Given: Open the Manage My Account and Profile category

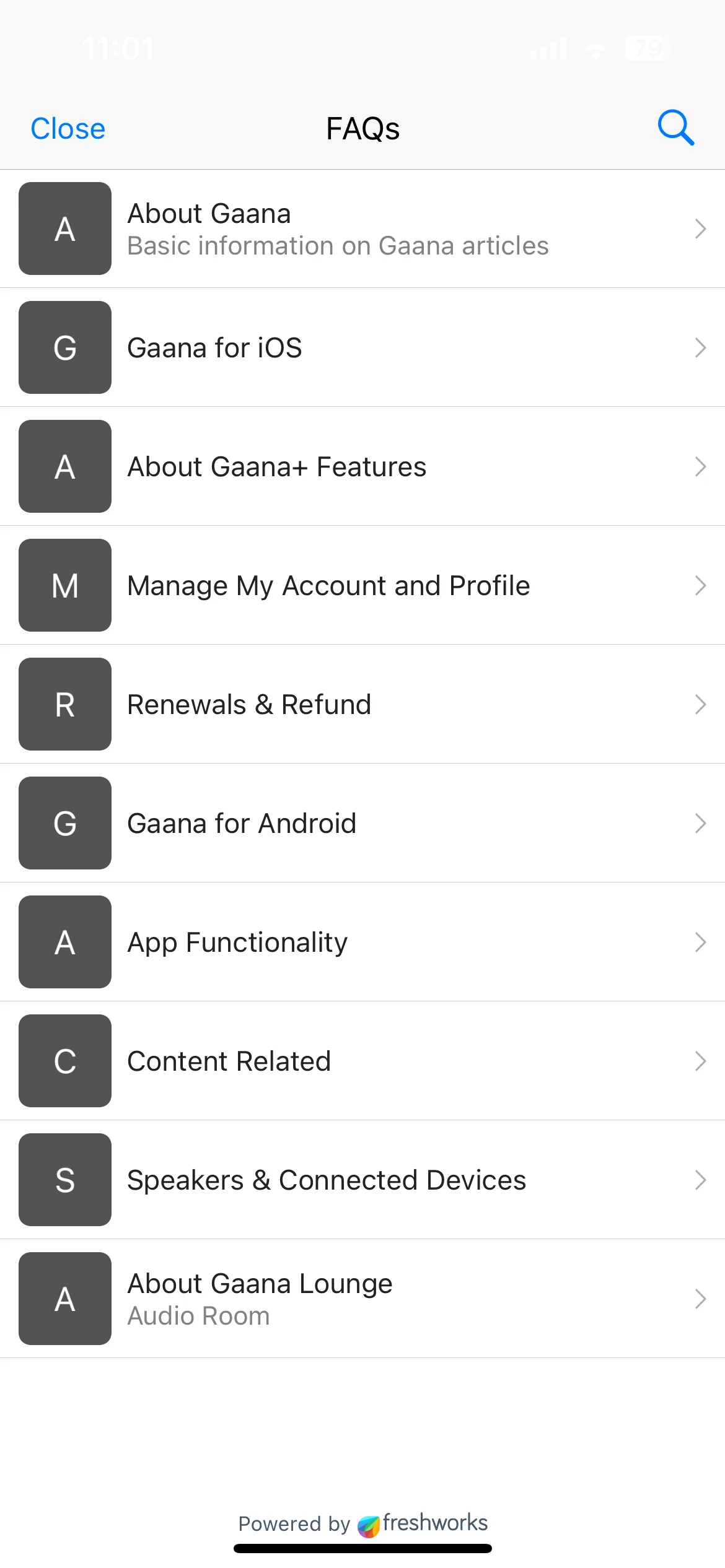Looking at the screenshot, I should click(x=362, y=585).
